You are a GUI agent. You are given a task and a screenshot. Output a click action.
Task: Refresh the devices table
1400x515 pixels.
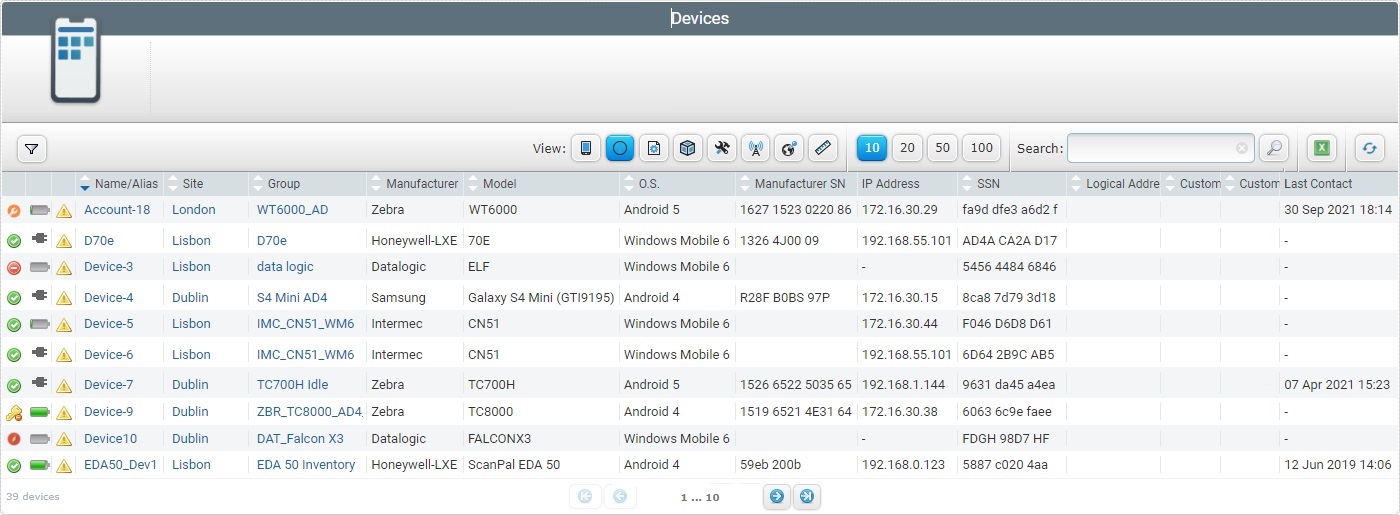pos(1369,148)
